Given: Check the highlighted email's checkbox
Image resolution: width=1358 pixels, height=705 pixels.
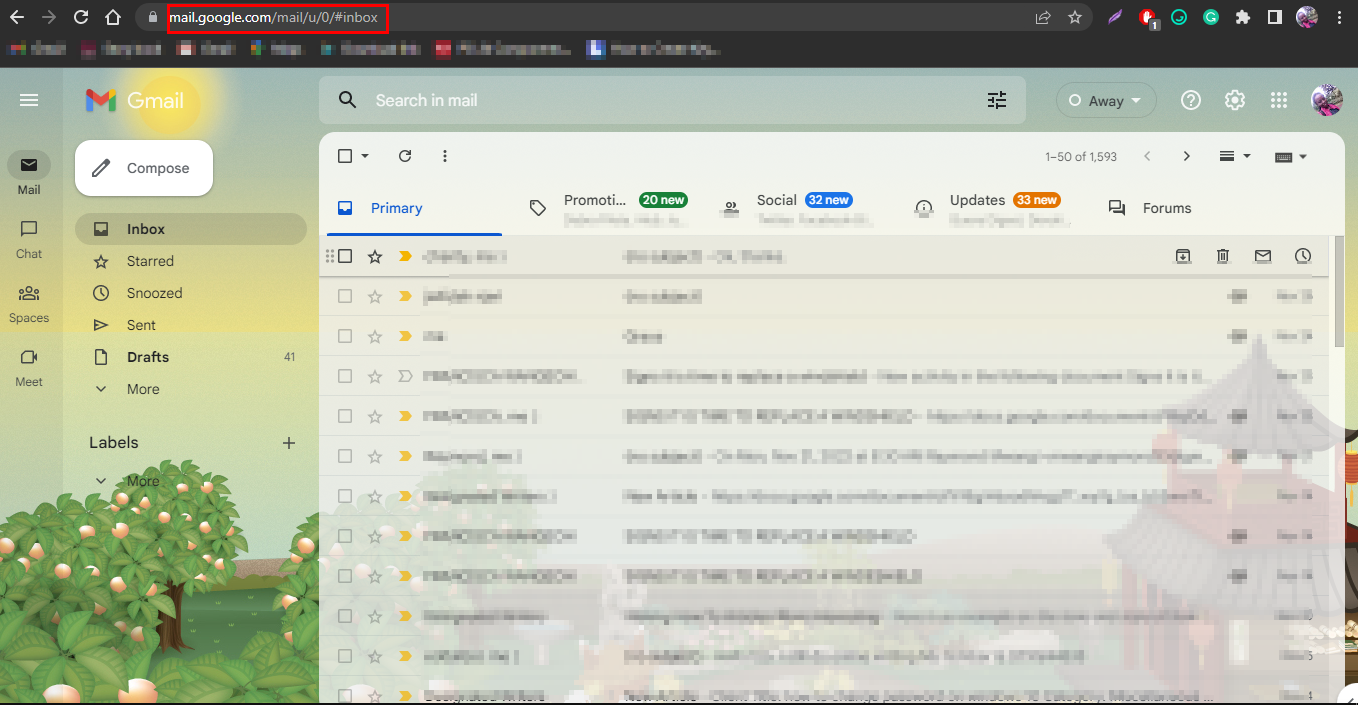Looking at the screenshot, I should tap(345, 257).
